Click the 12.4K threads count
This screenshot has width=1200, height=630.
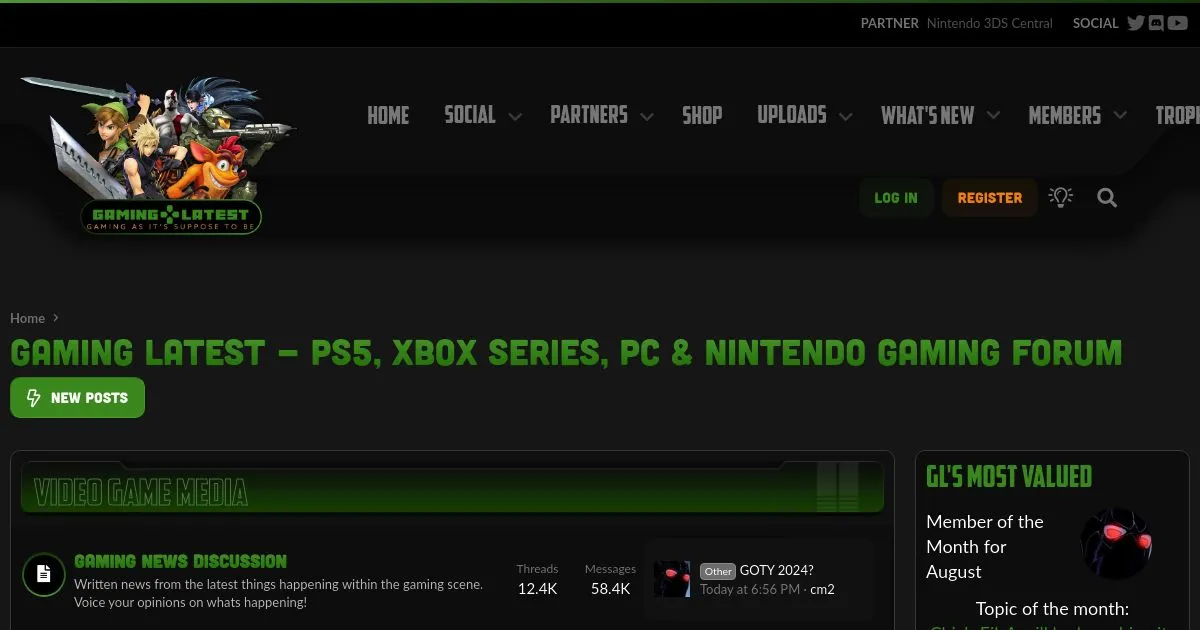coord(538,589)
